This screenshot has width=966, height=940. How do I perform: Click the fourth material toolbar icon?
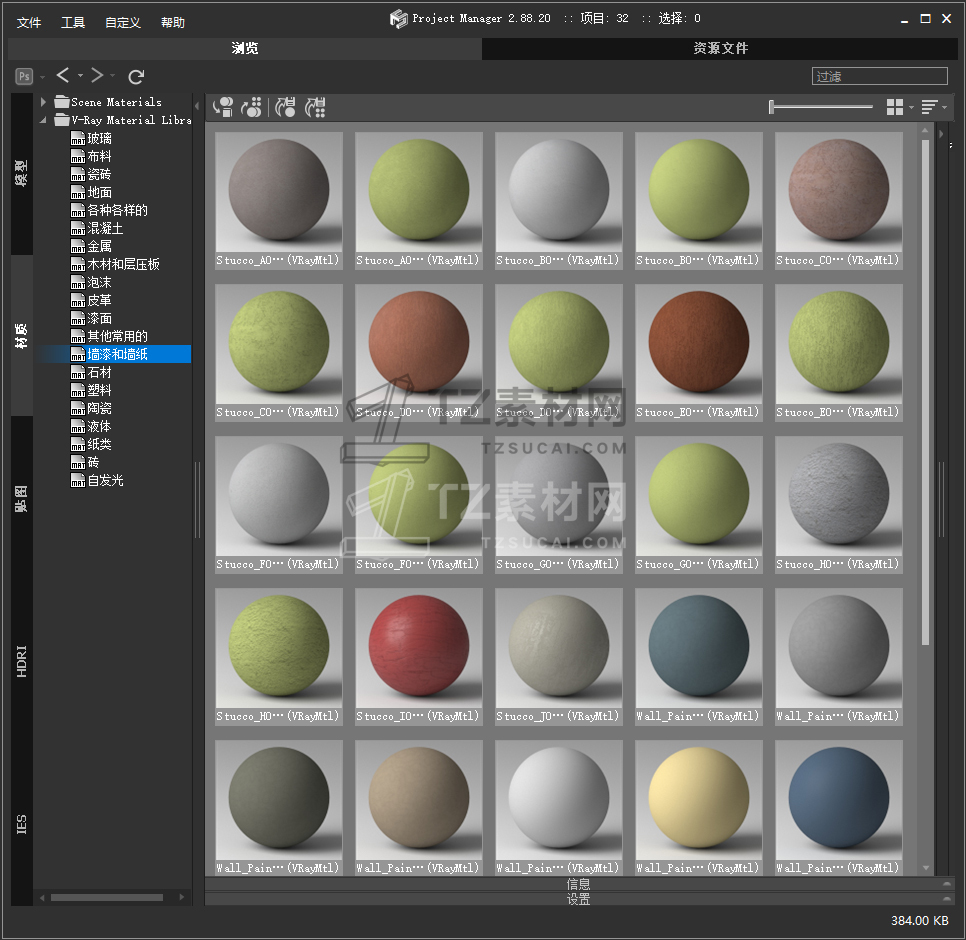pyautogui.click(x=316, y=107)
